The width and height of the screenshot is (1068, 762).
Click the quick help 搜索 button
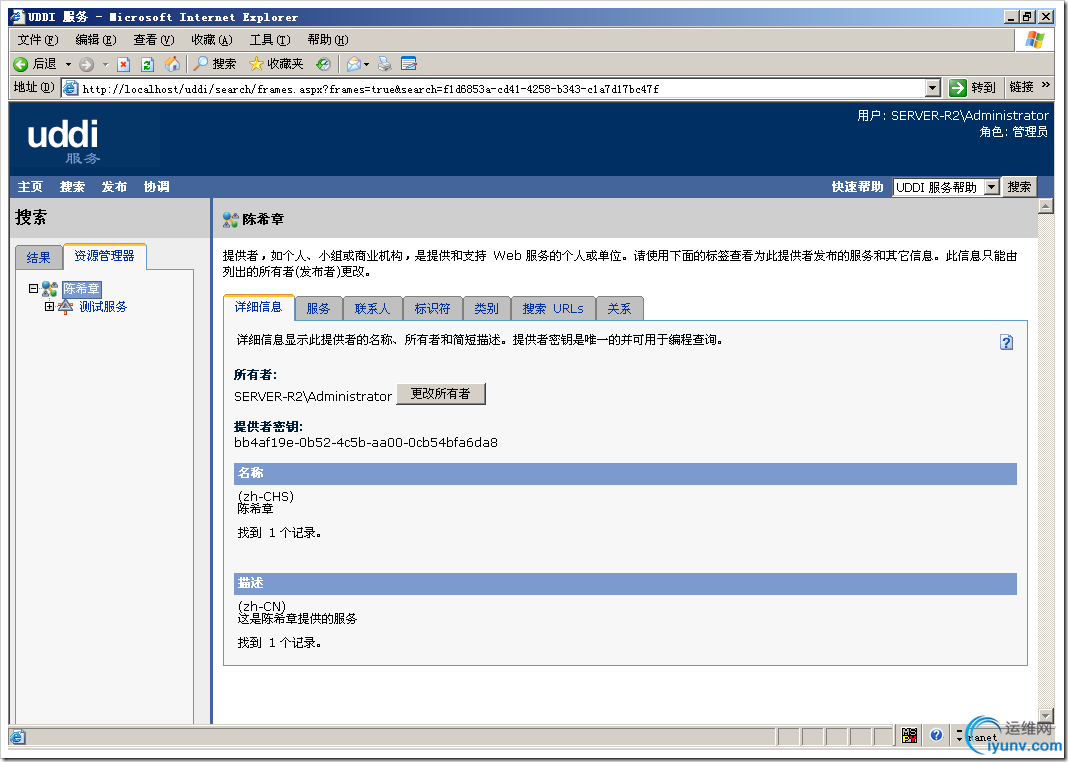click(x=1019, y=187)
